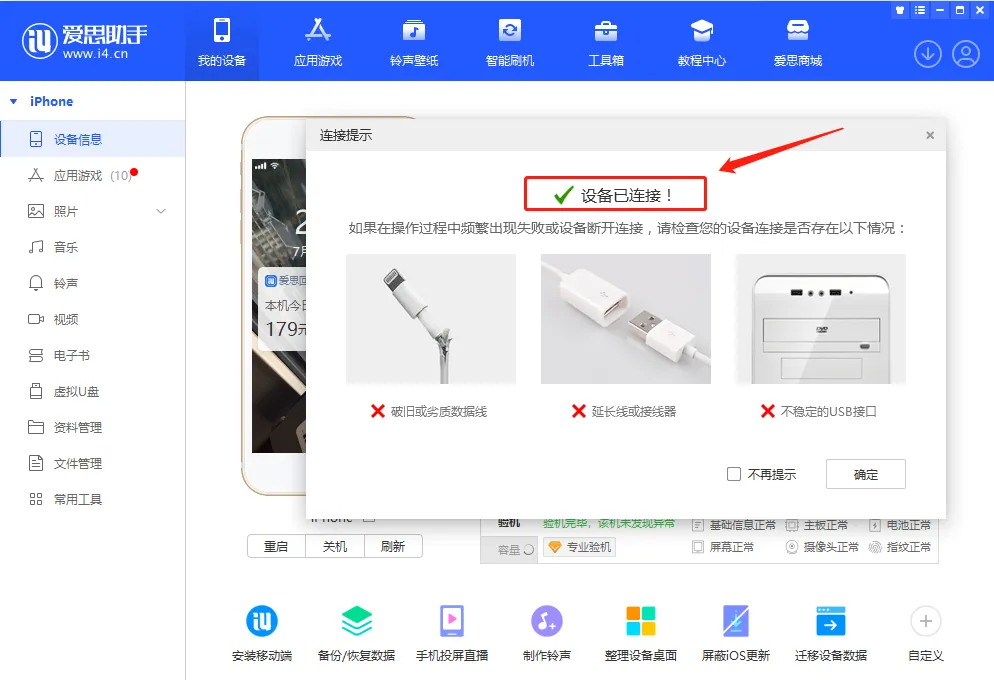Open 资料管理 in the sidebar
Viewport: 994px width, 680px height.
(x=93, y=428)
